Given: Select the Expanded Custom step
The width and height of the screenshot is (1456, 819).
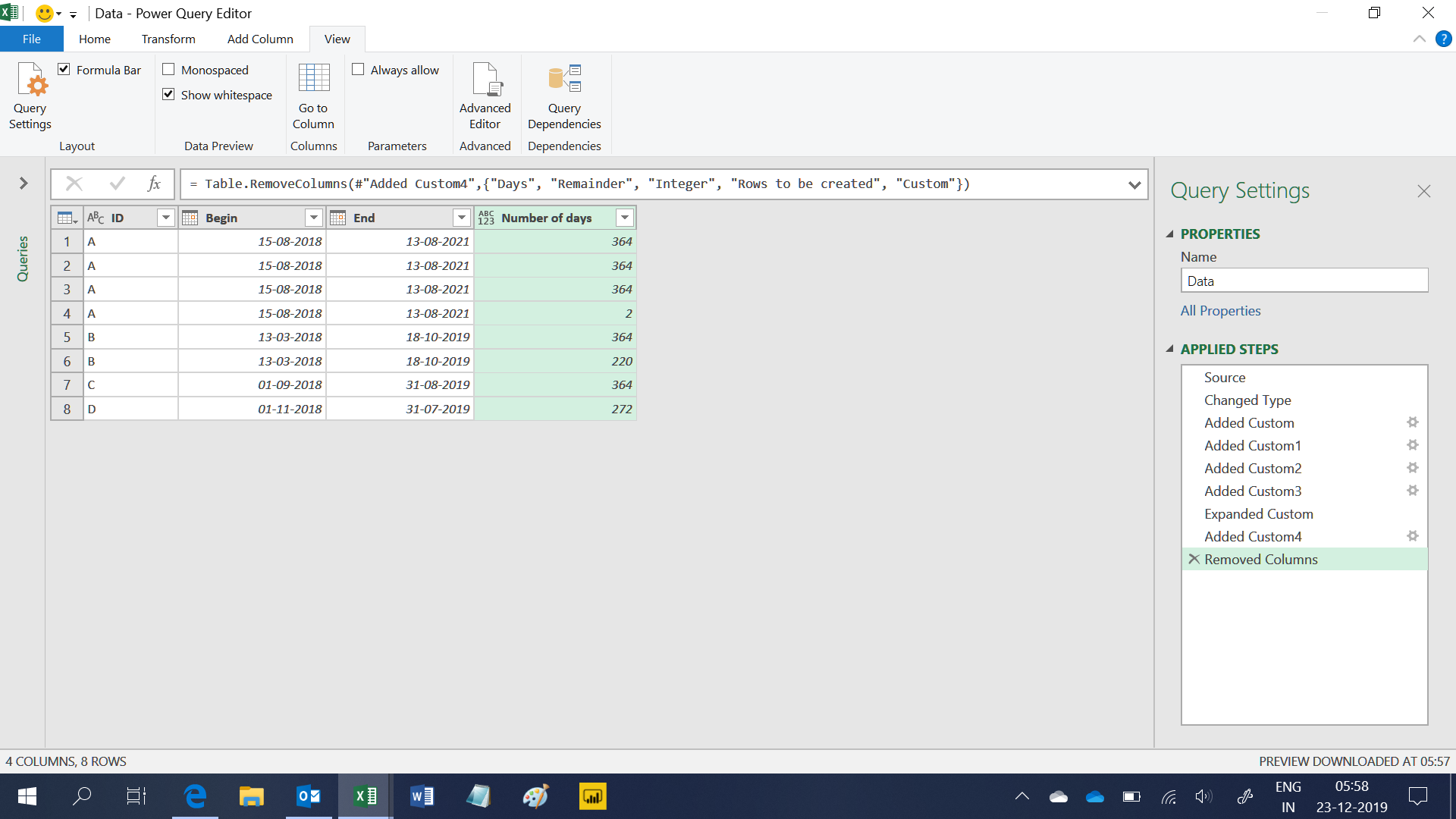Looking at the screenshot, I should coord(1304,514).
